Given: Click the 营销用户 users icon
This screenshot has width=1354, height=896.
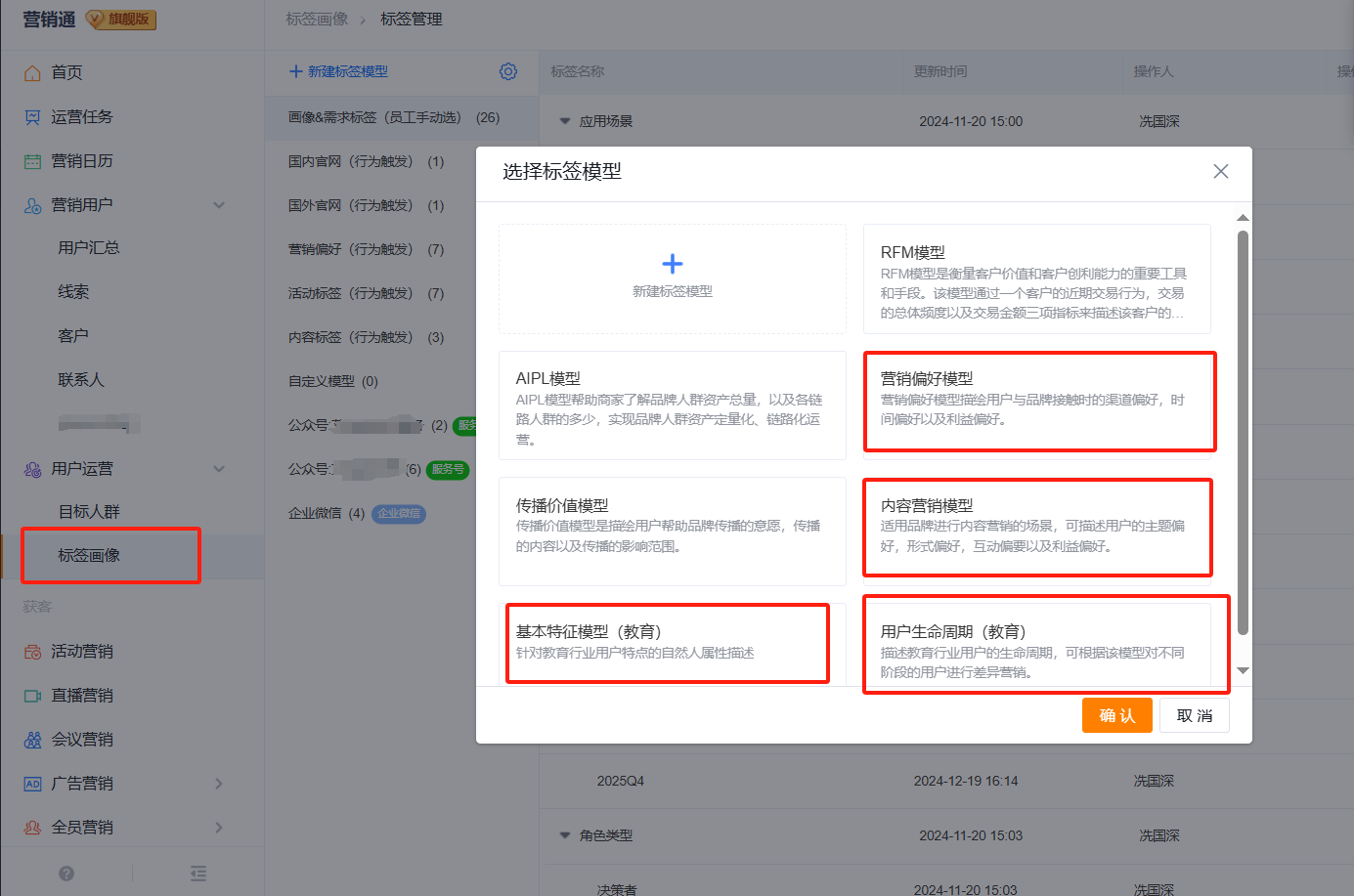Looking at the screenshot, I should [x=32, y=205].
